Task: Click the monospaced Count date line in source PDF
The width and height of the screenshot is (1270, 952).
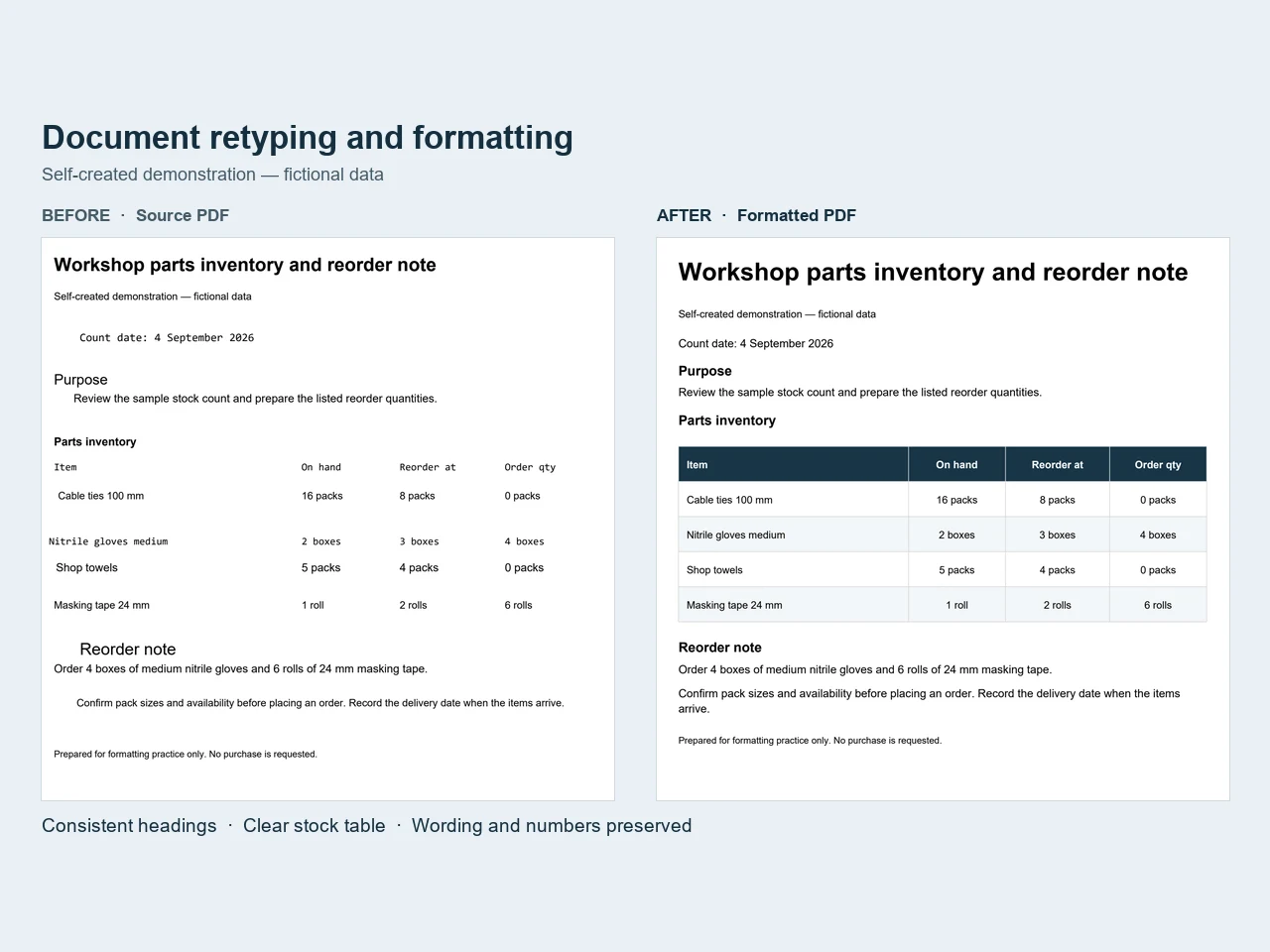Action: (x=167, y=338)
